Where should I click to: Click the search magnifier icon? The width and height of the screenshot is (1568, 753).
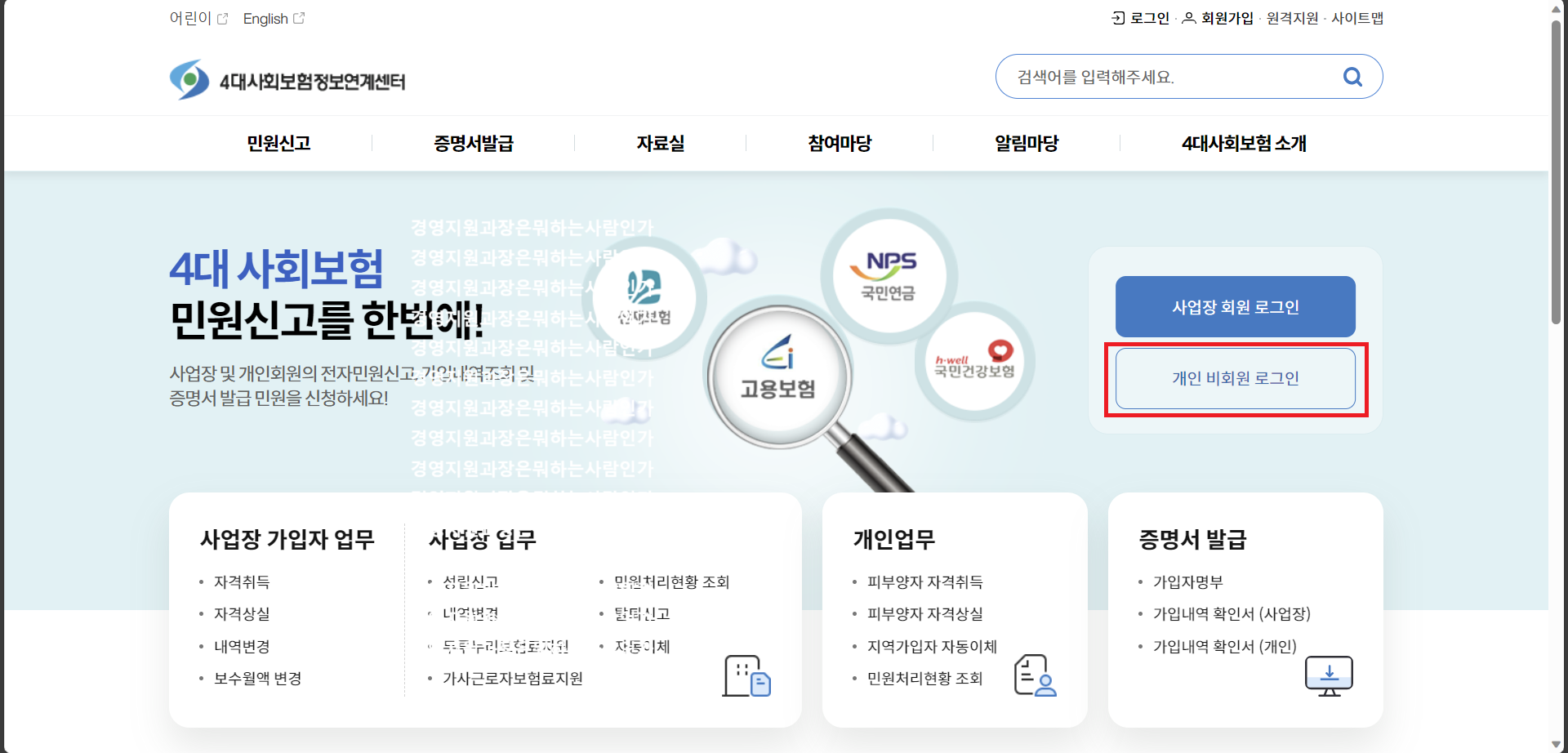[1352, 76]
